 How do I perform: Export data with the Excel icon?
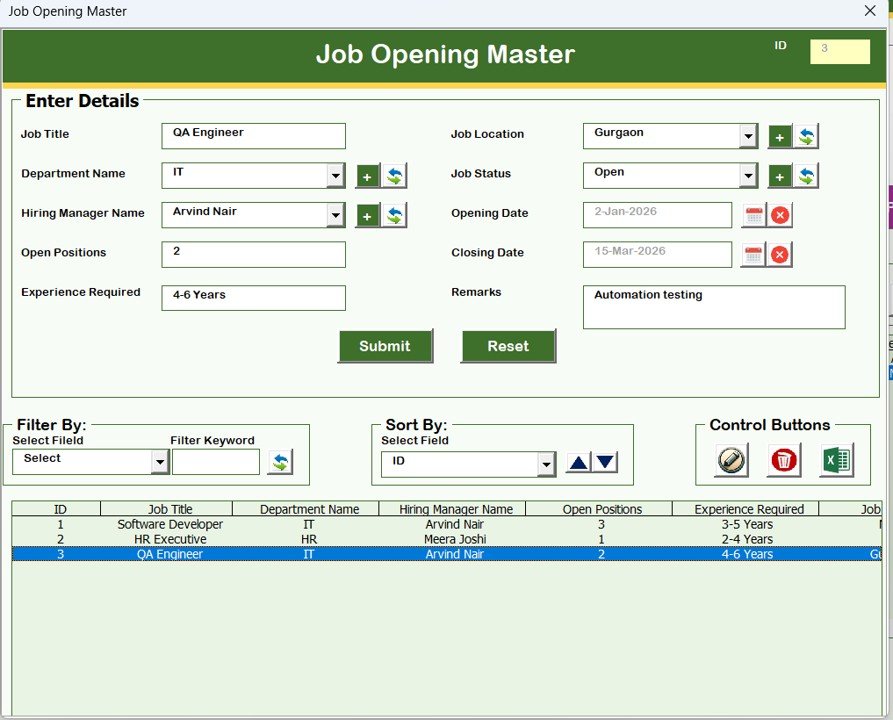836,460
